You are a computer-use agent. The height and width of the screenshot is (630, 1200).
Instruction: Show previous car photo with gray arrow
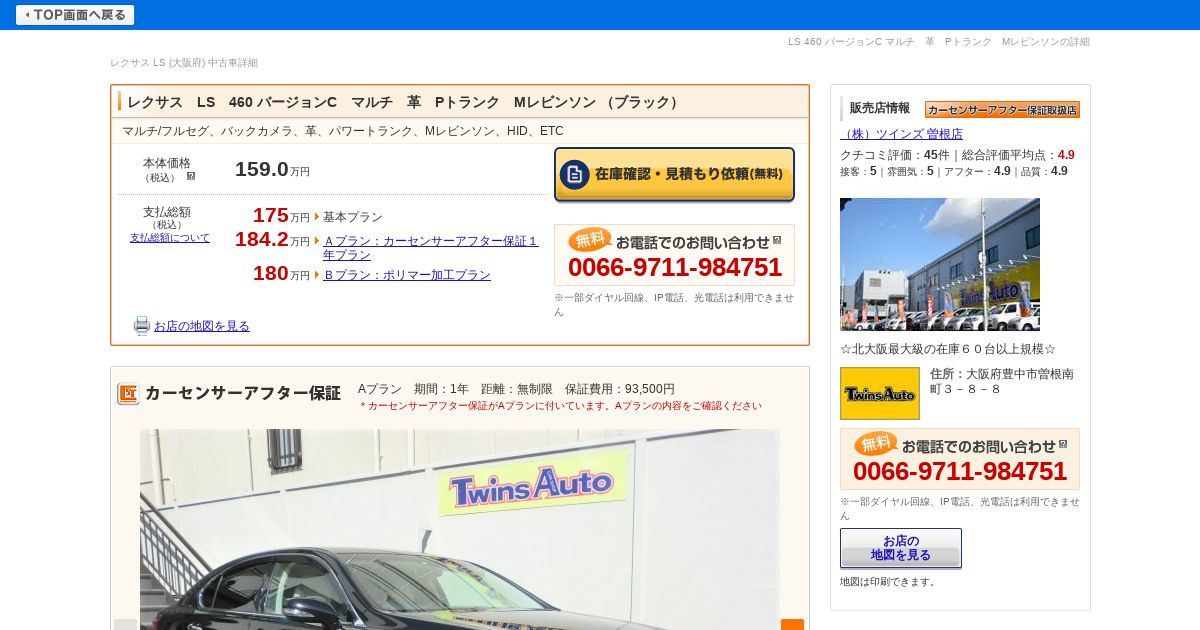(125, 624)
